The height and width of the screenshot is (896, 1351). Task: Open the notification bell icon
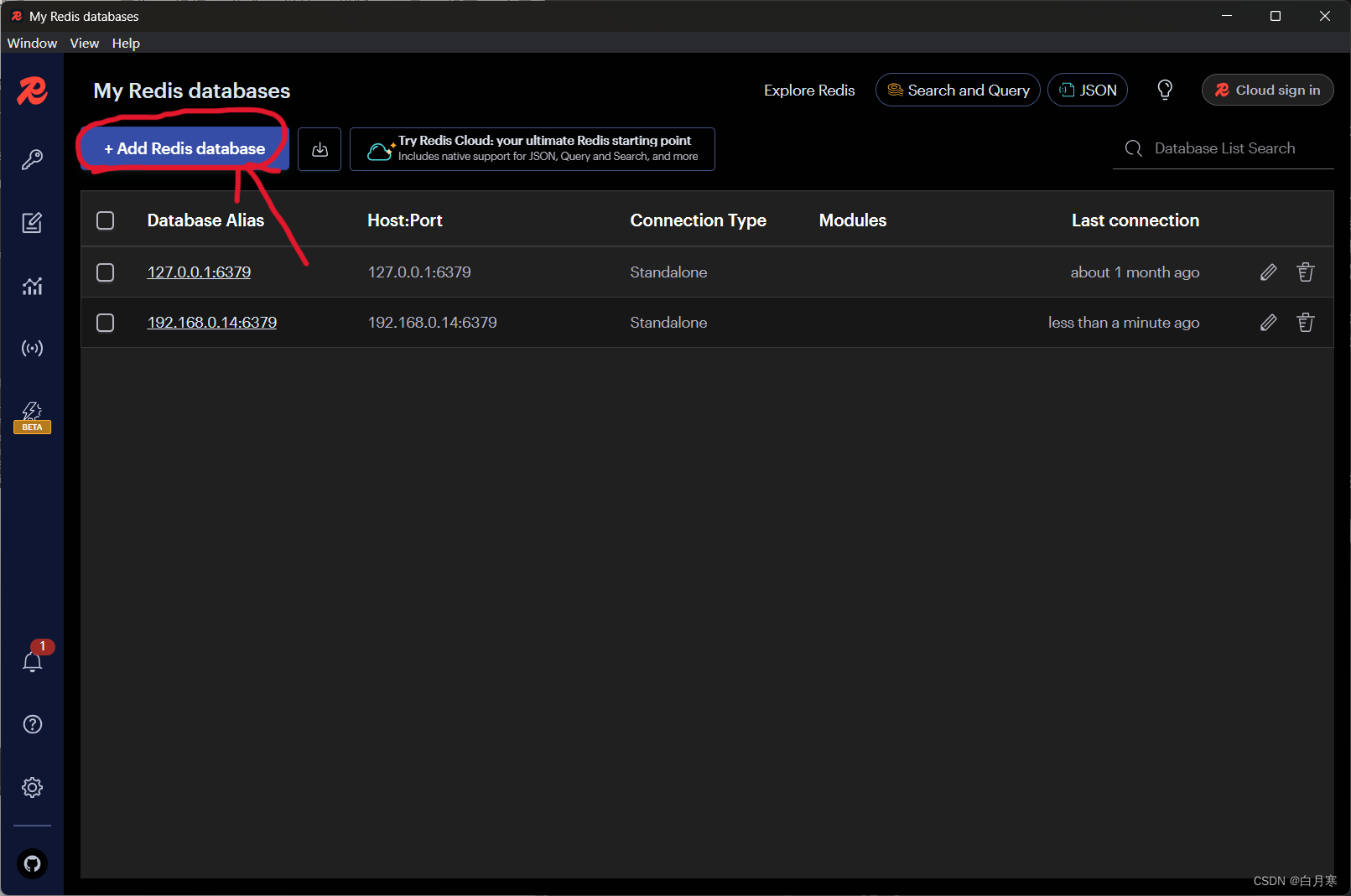point(33,660)
